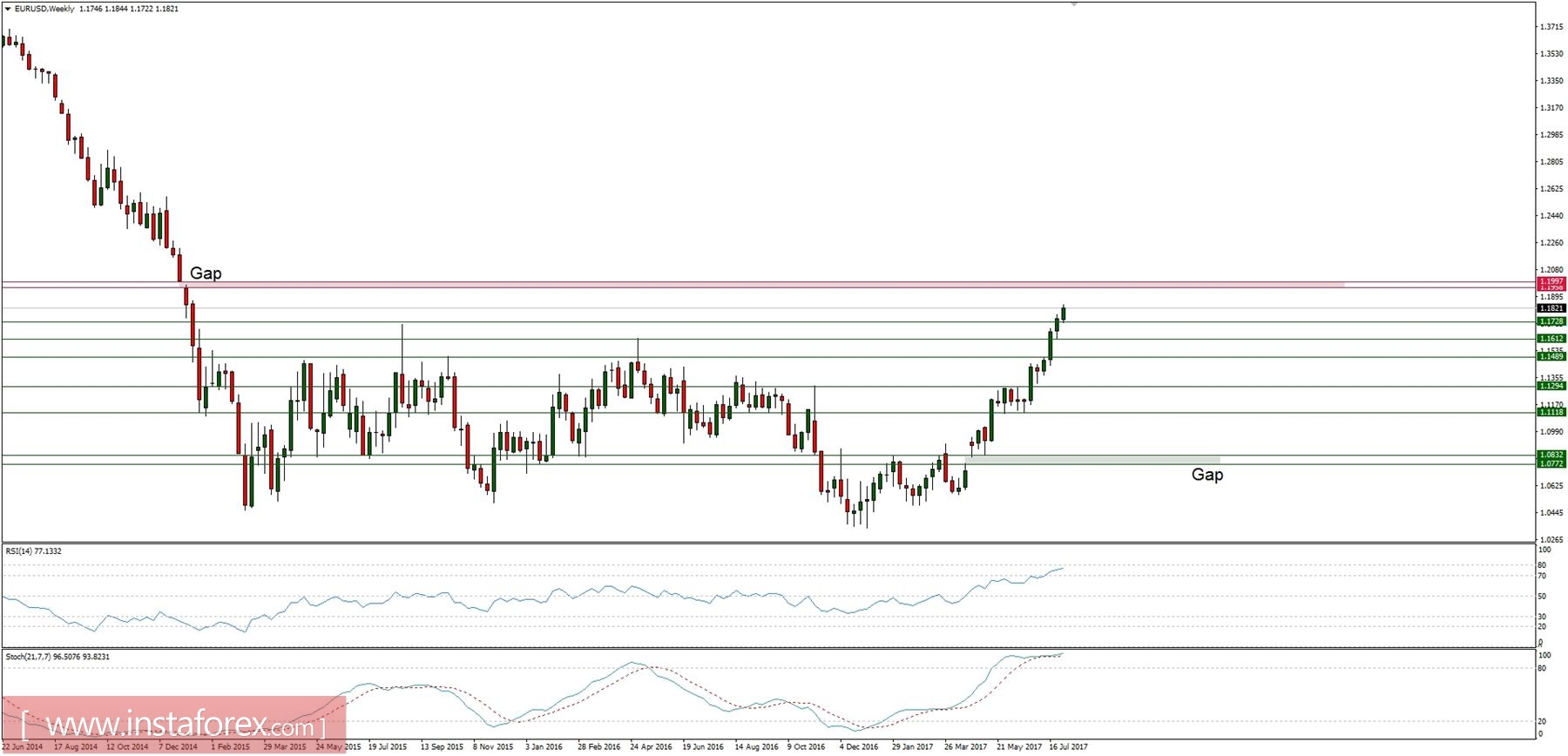Viewport: 1568px width, 756px height.
Task: Select the EURUSD,Weekly chart title text
Action: click(x=43, y=9)
